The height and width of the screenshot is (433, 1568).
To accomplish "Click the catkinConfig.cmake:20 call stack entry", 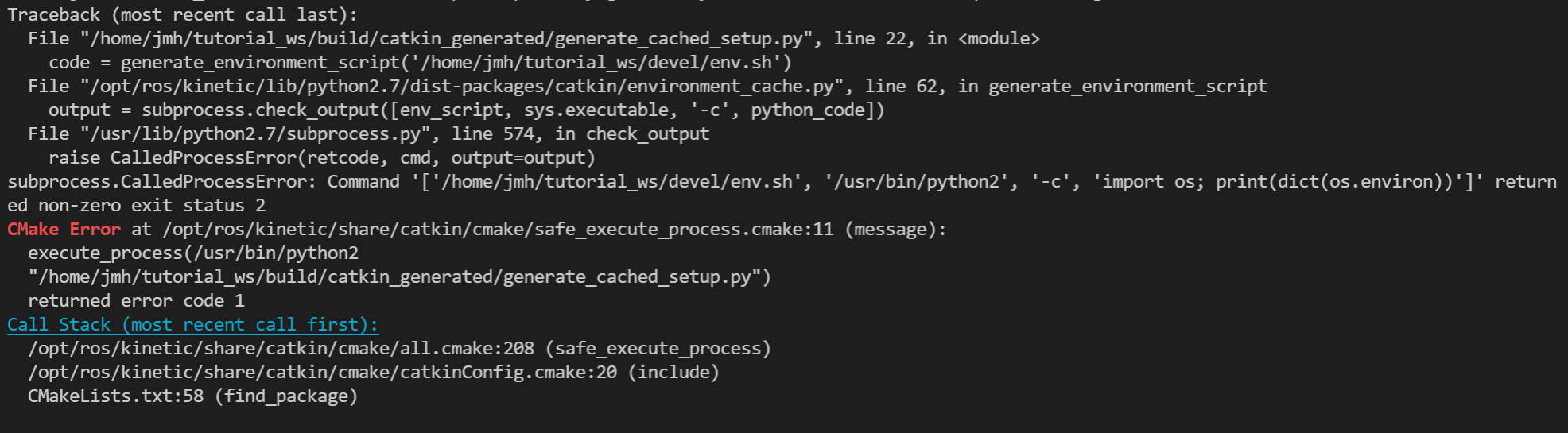I will tap(323, 372).
